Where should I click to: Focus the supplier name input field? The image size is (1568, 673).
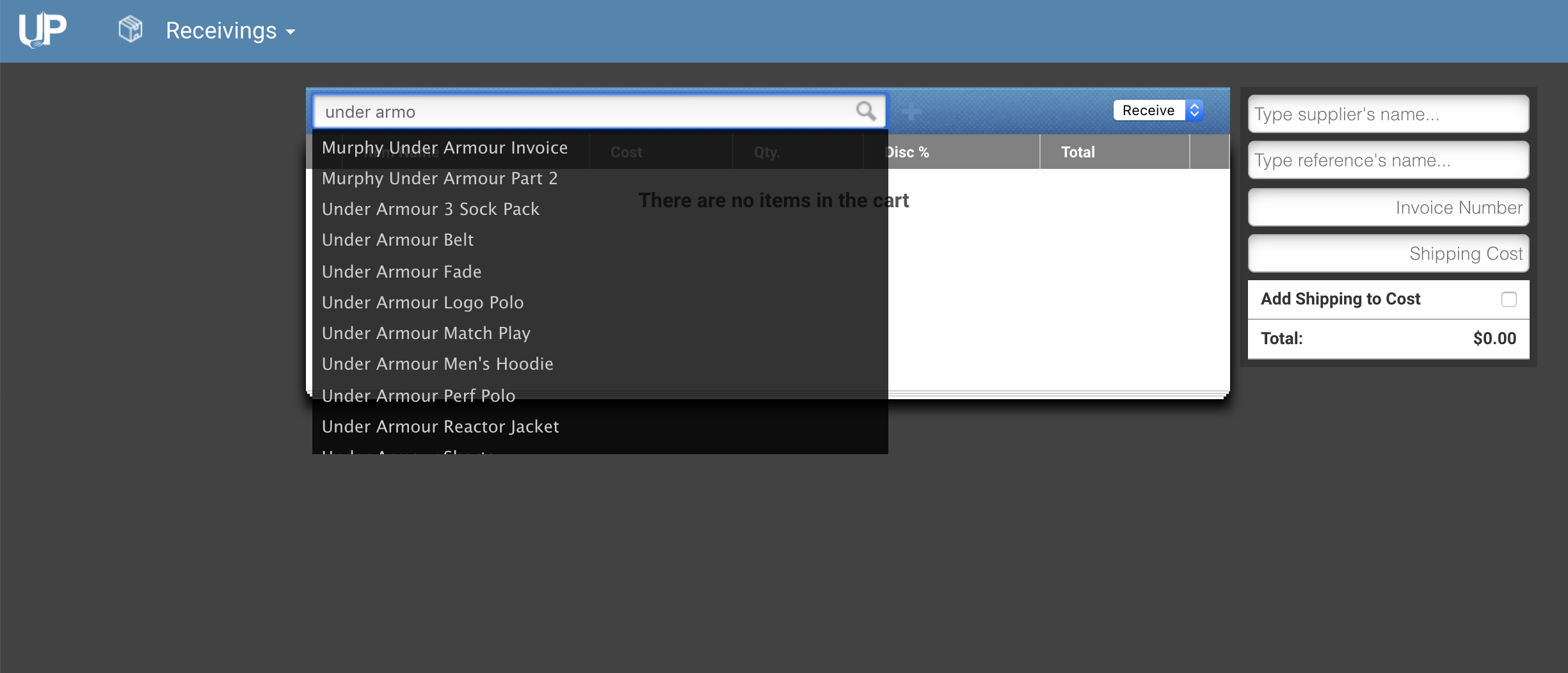pyautogui.click(x=1388, y=115)
